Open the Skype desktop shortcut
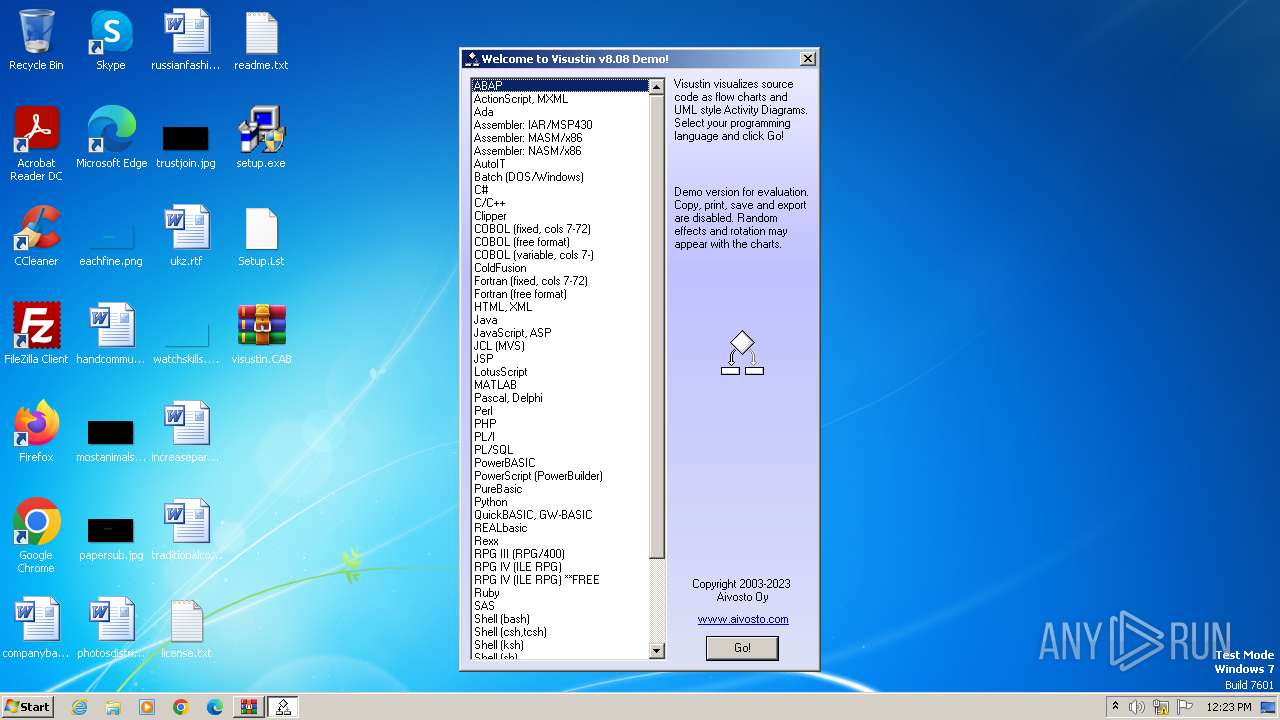The width and height of the screenshot is (1280, 720). [110, 40]
